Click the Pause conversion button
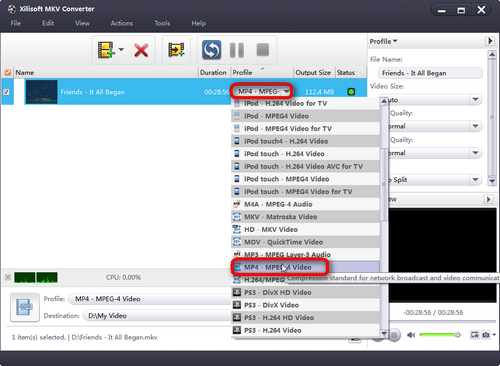500x366 pixels. 237,50
